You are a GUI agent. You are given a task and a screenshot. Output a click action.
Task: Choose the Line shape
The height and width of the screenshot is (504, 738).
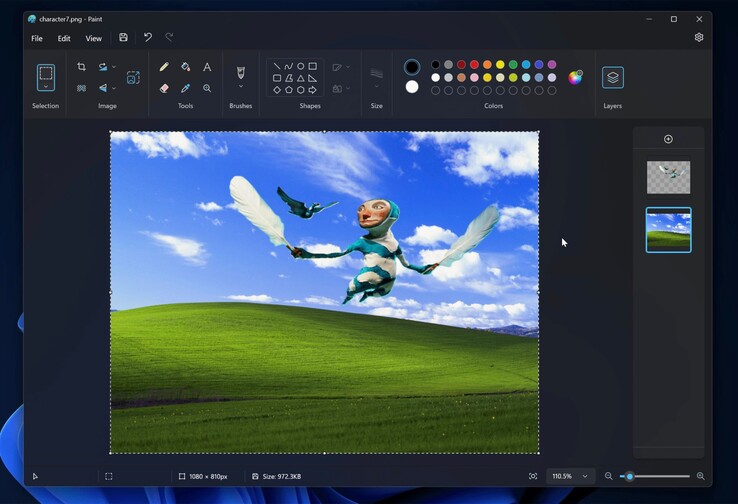[277, 66]
